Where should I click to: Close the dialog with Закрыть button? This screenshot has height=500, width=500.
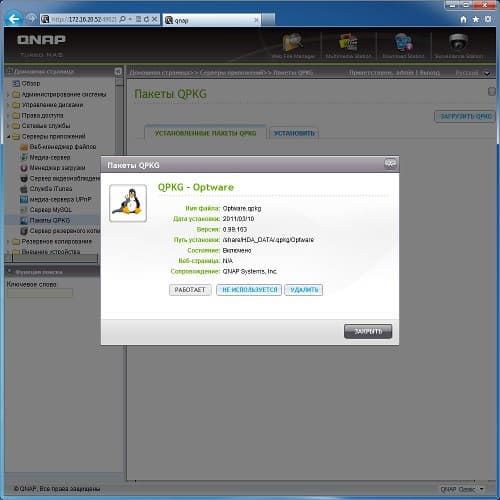[368, 331]
